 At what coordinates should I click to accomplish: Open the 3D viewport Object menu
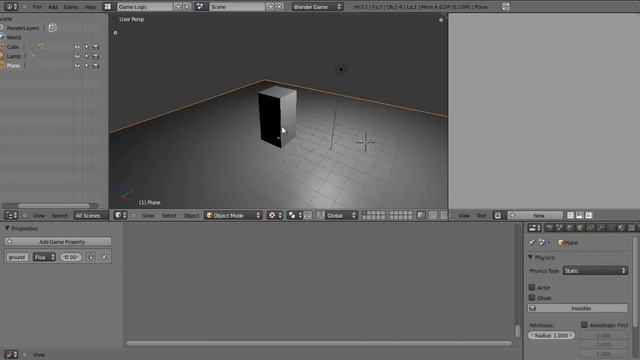point(191,216)
